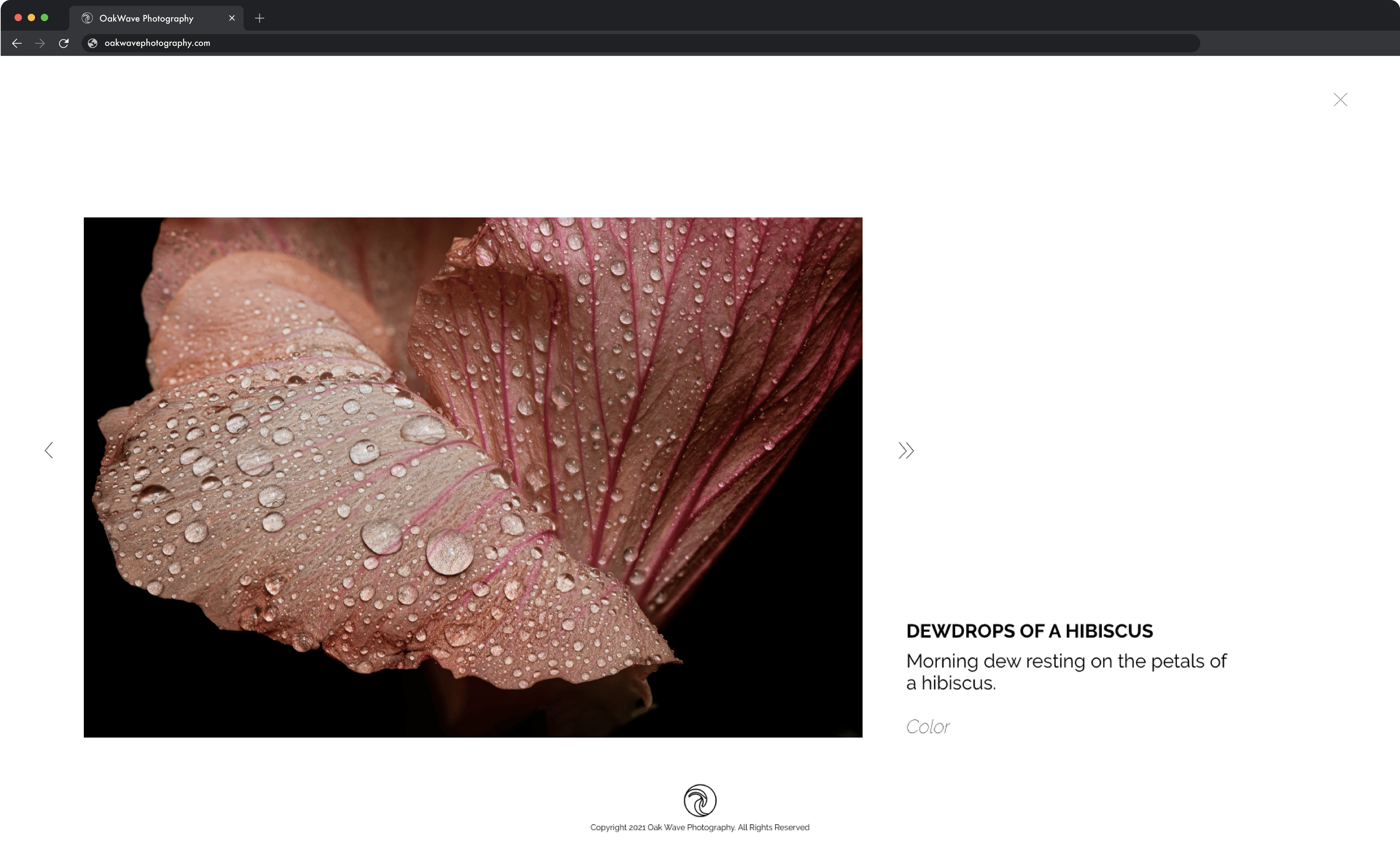The width and height of the screenshot is (1400, 844).
Task: Click the browser back arrow icon
Action: point(16,43)
